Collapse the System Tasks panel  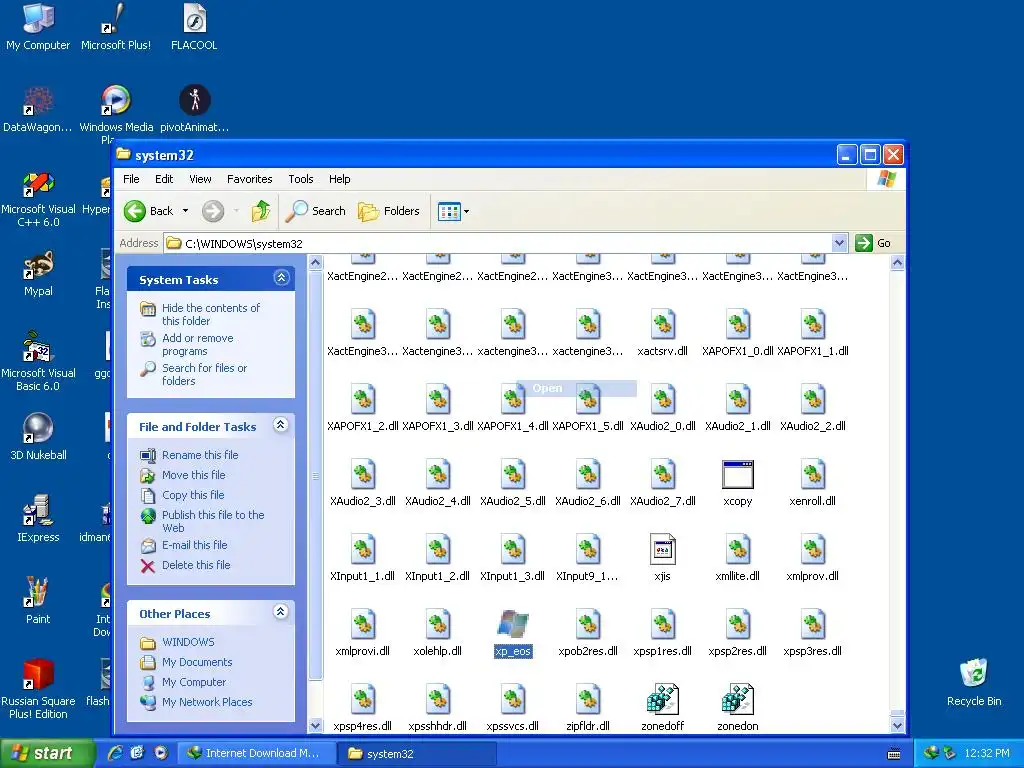[x=281, y=278]
